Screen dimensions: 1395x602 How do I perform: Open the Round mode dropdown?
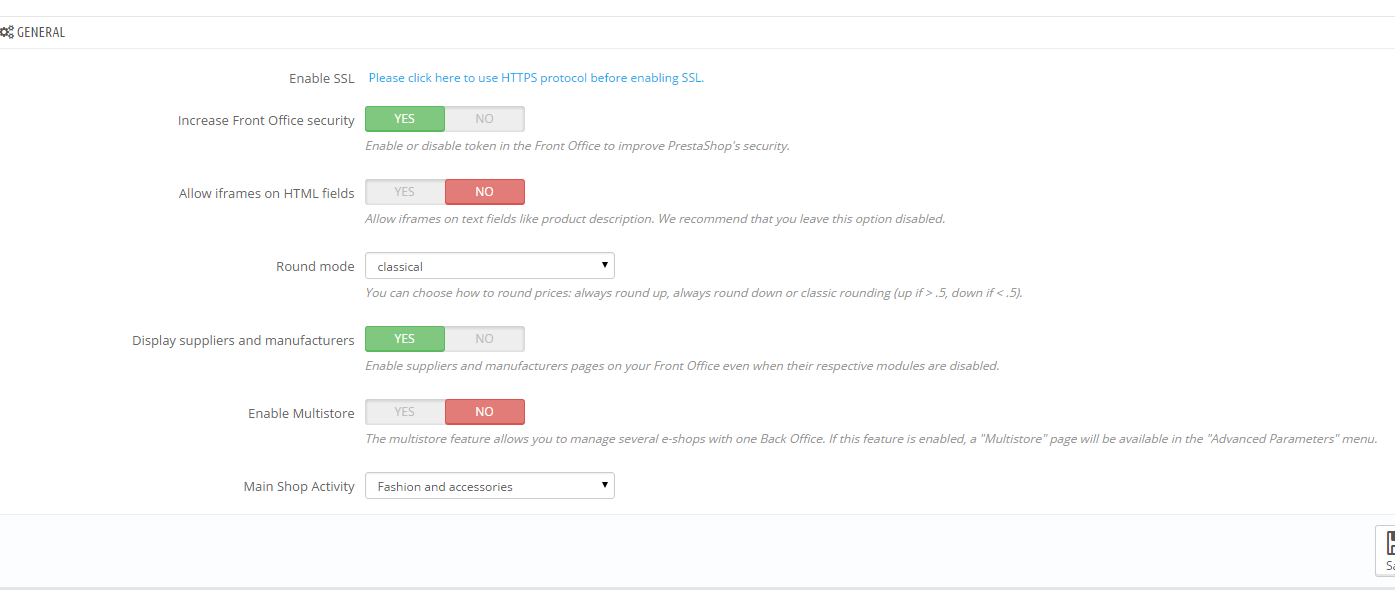(x=490, y=266)
